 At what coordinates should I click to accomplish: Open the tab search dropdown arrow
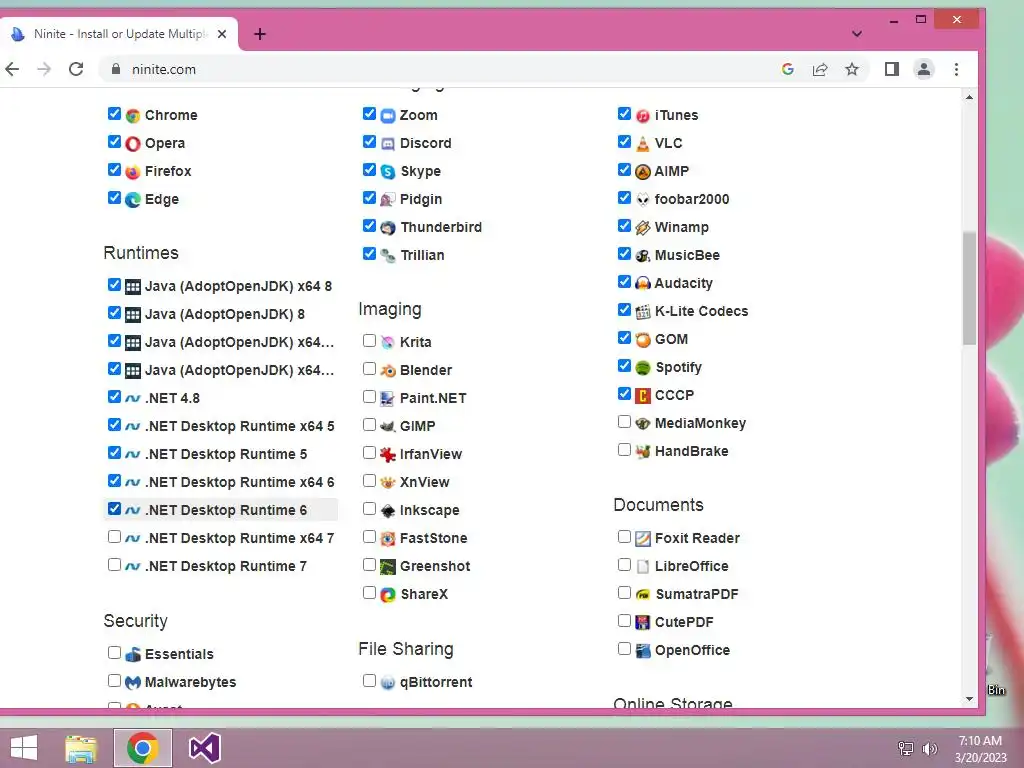[x=857, y=34]
